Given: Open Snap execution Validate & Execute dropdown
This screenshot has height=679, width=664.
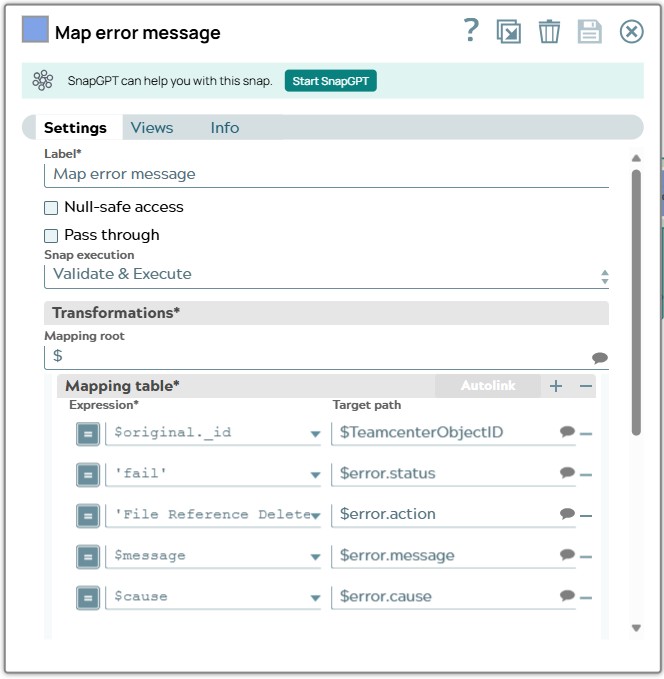Looking at the screenshot, I should click(x=327, y=276).
